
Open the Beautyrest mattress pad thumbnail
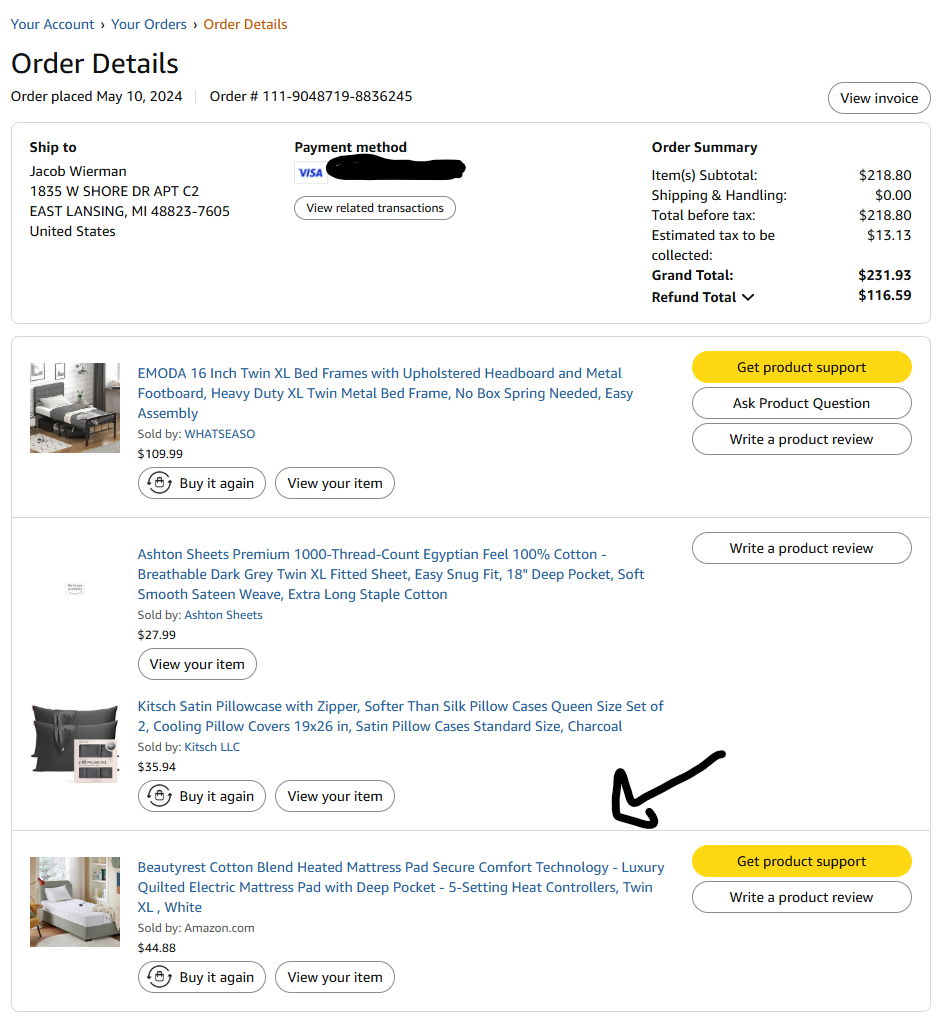point(75,902)
